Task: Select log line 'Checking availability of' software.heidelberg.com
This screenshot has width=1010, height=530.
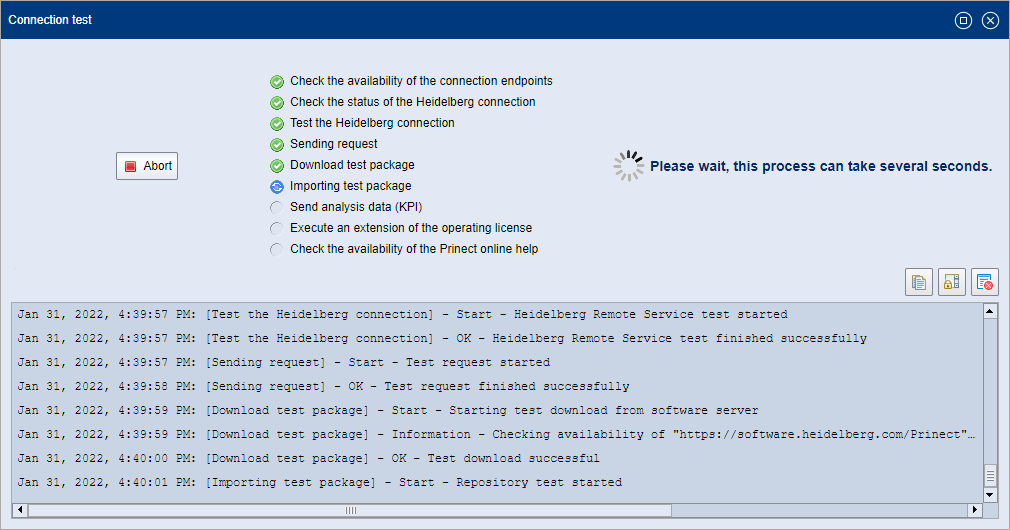Action: click(496, 434)
